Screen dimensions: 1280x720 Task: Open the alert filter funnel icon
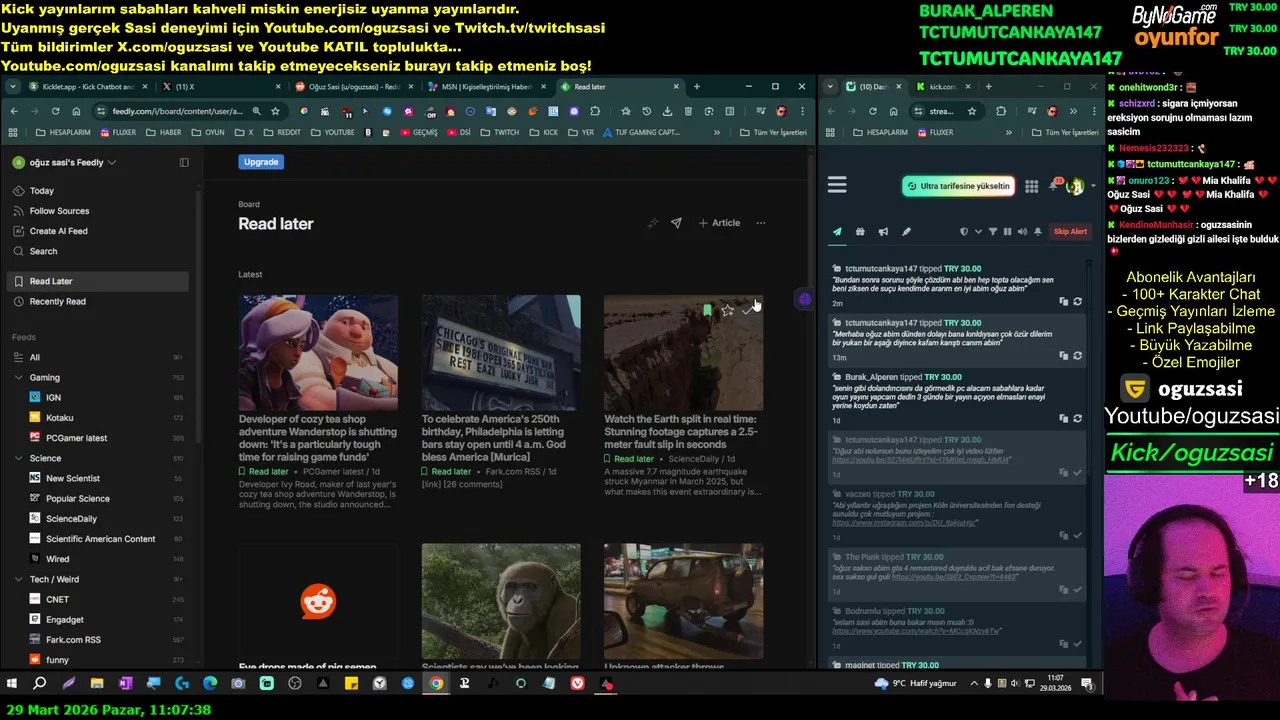coord(993,232)
